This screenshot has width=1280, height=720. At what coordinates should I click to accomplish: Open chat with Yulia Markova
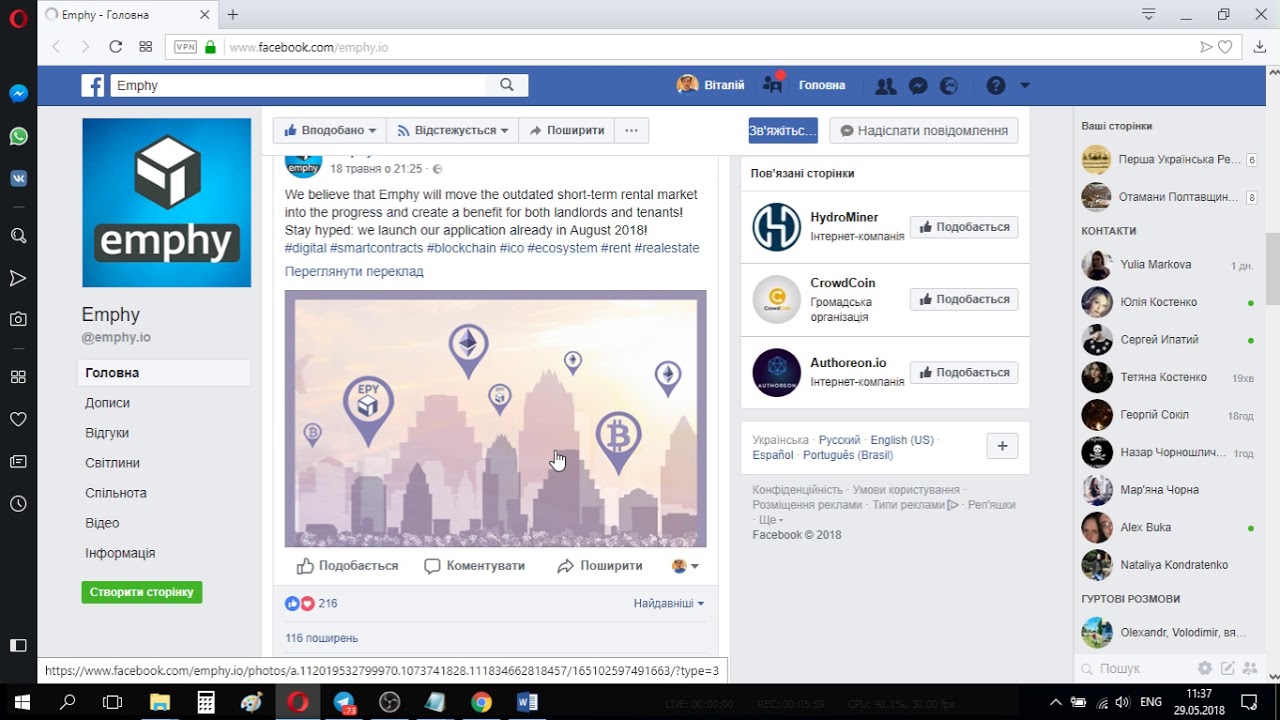pyautogui.click(x=1170, y=265)
